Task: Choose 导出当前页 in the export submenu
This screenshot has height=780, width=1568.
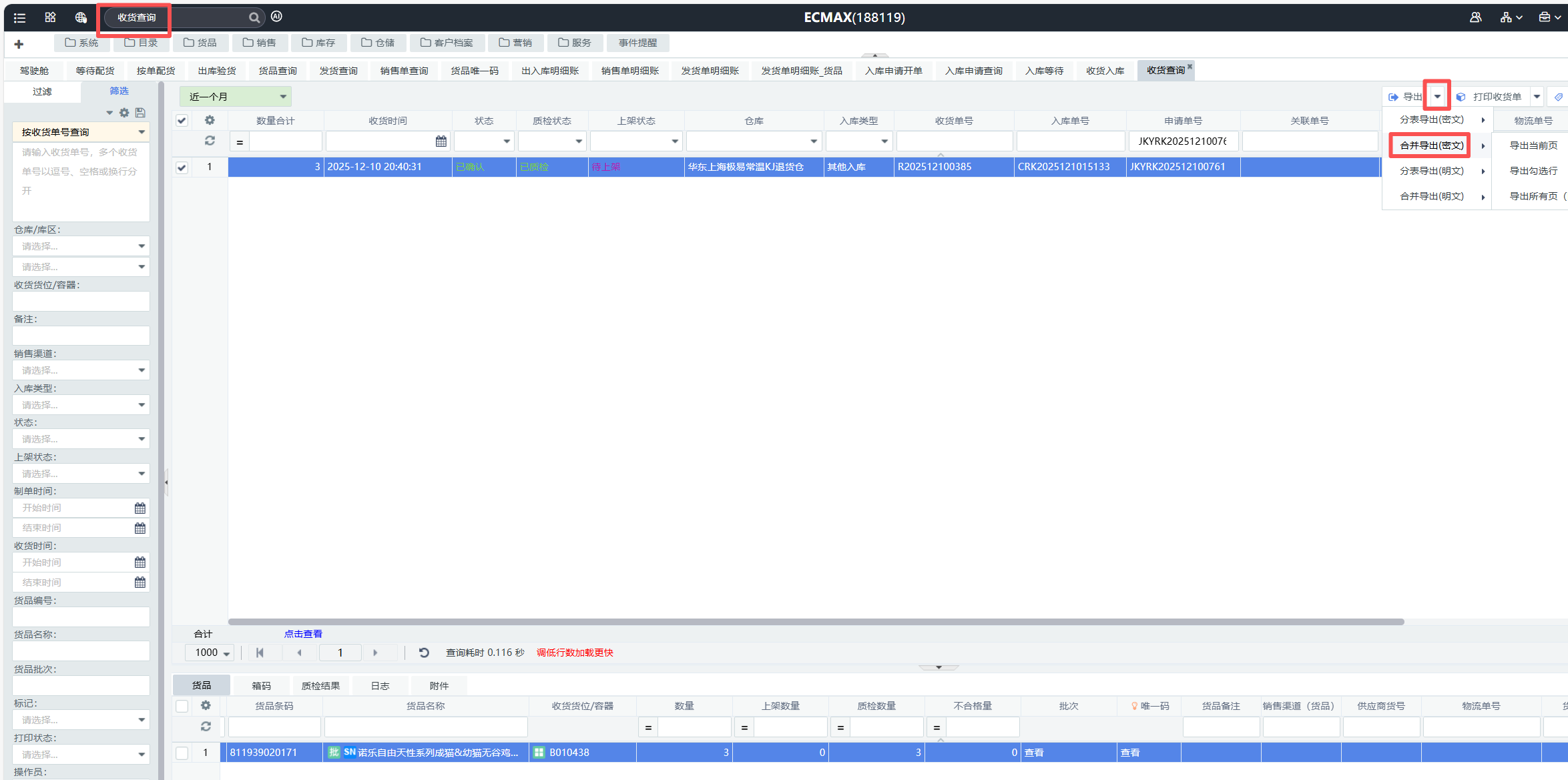Action: pos(1533,145)
